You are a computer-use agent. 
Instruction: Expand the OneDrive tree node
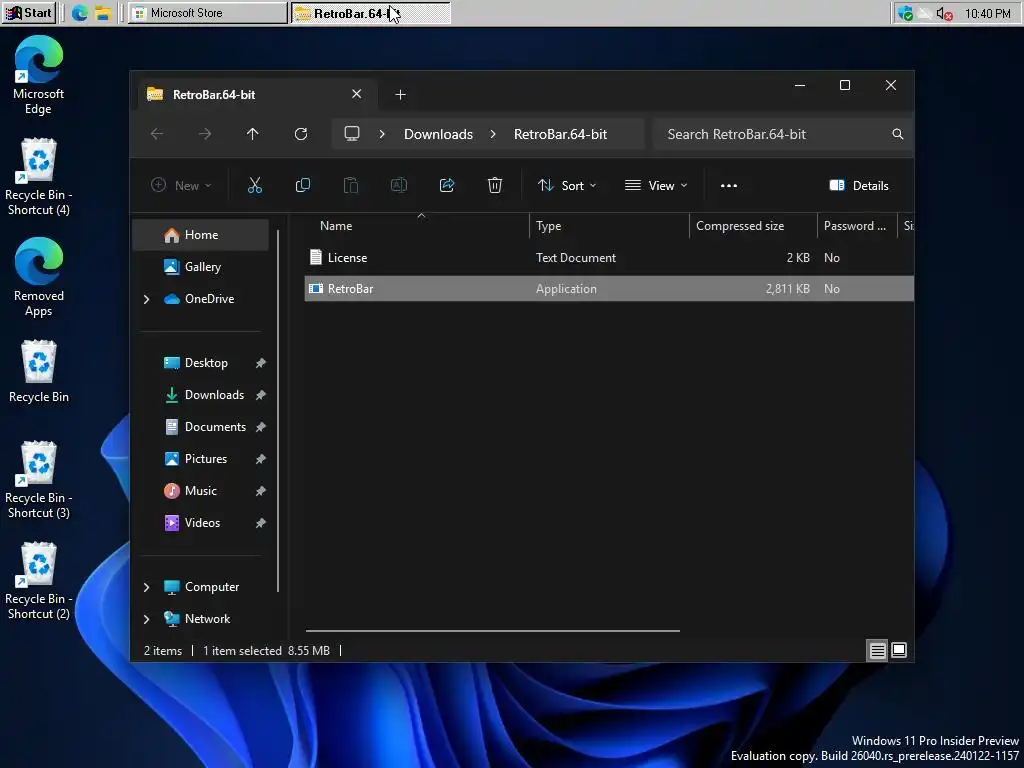pos(146,299)
